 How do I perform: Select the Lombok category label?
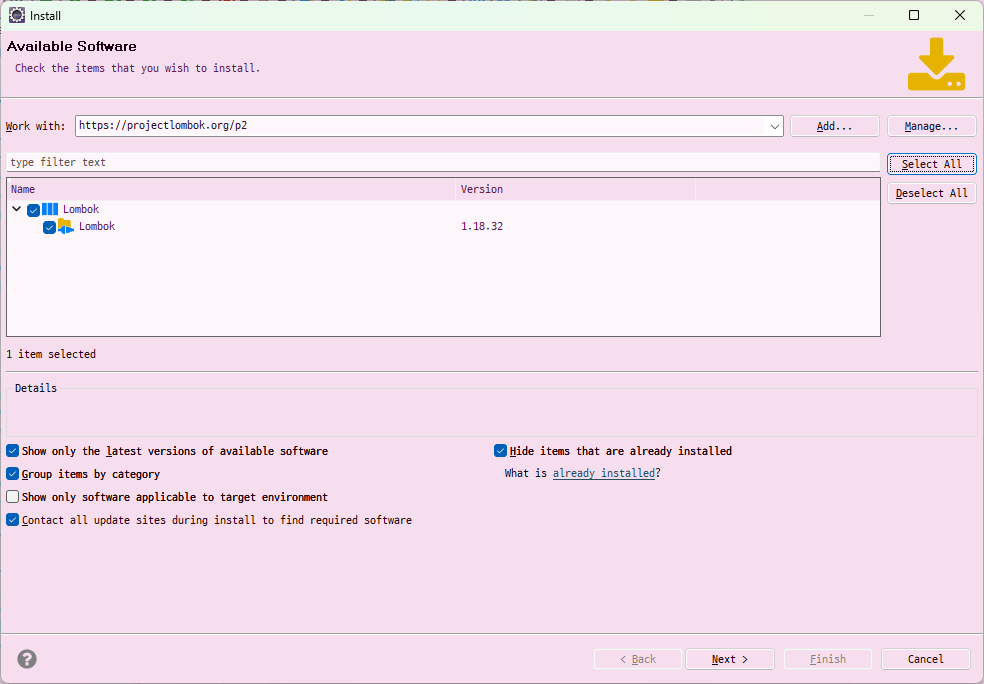81,209
